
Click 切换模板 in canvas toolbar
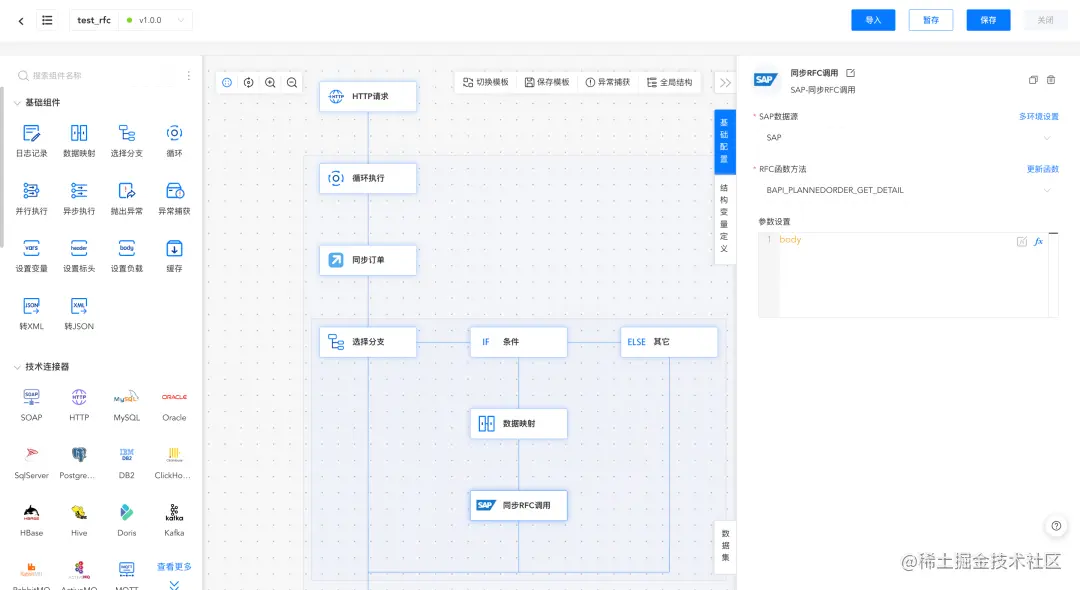[x=486, y=83]
